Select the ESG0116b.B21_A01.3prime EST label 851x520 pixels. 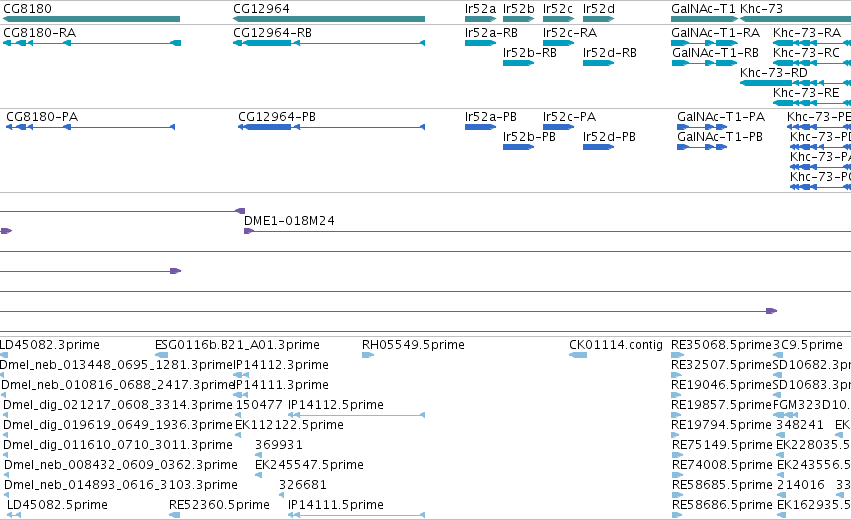(237, 345)
